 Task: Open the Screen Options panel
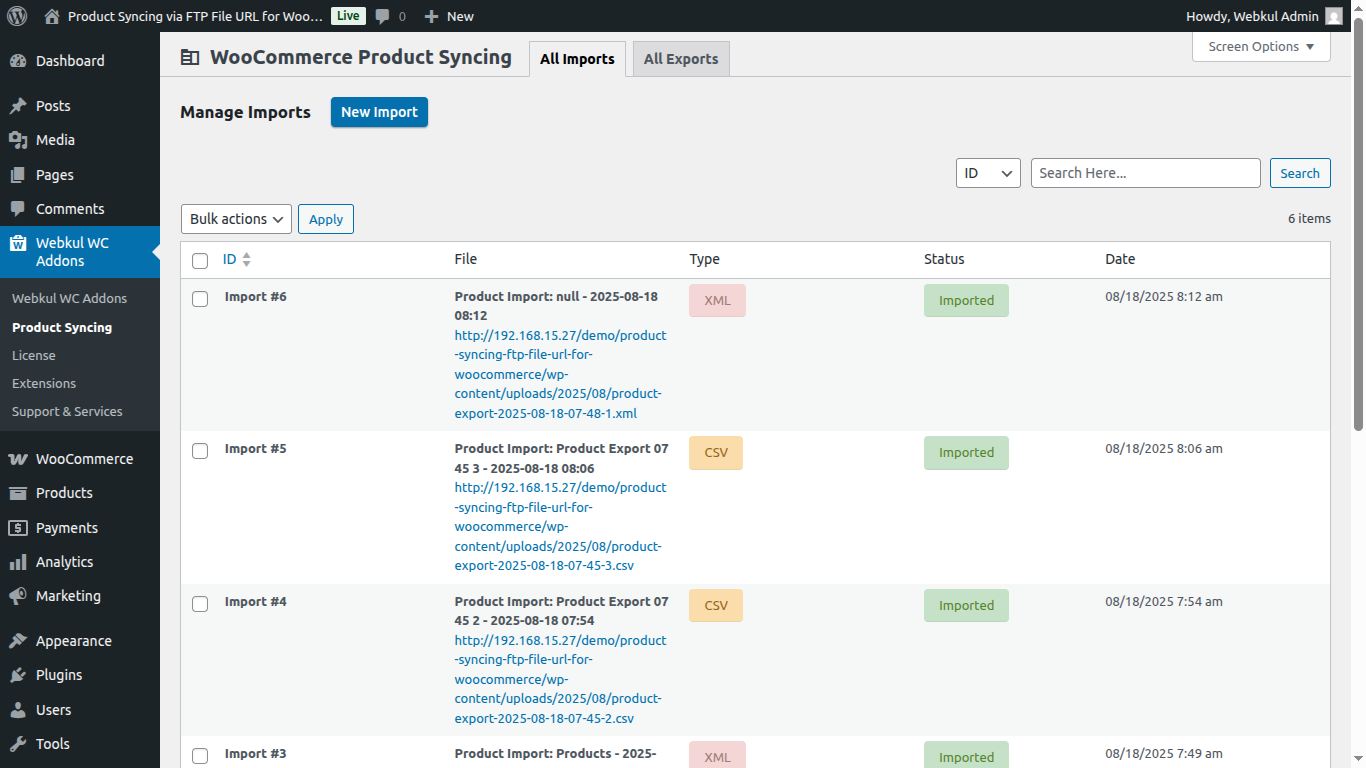pos(1261,46)
